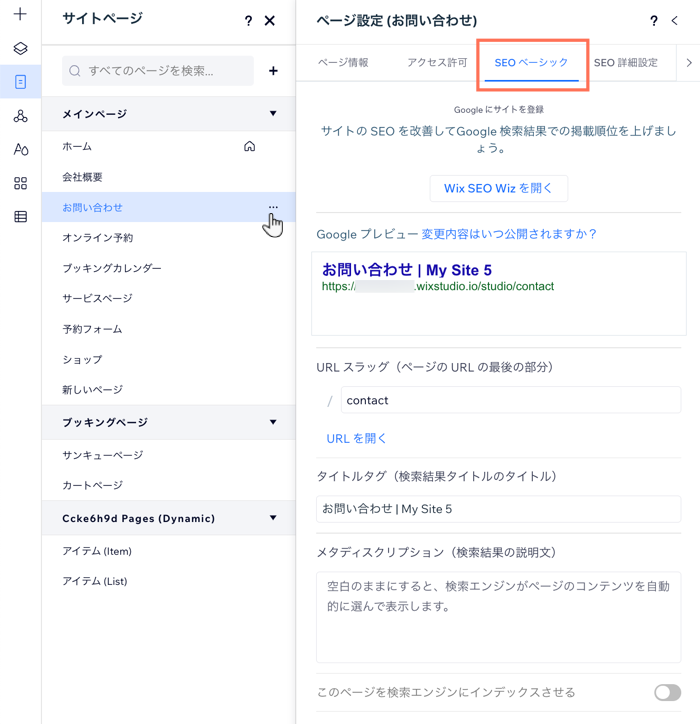Click the home icon beside ホーム
The height and width of the screenshot is (724, 700).
[x=249, y=146]
